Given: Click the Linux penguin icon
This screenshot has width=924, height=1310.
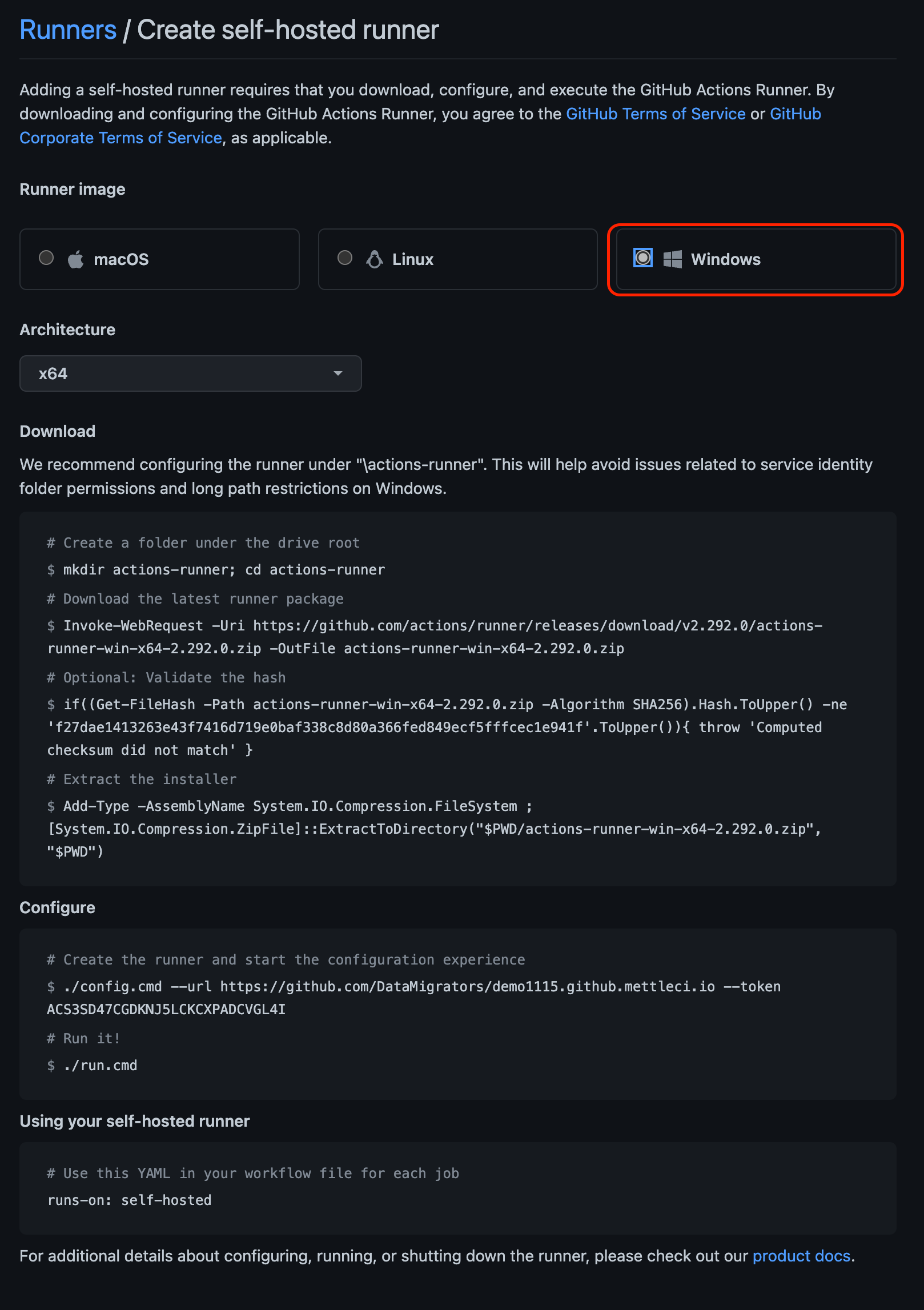Looking at the screenshot, I should (x=374, y=259).
